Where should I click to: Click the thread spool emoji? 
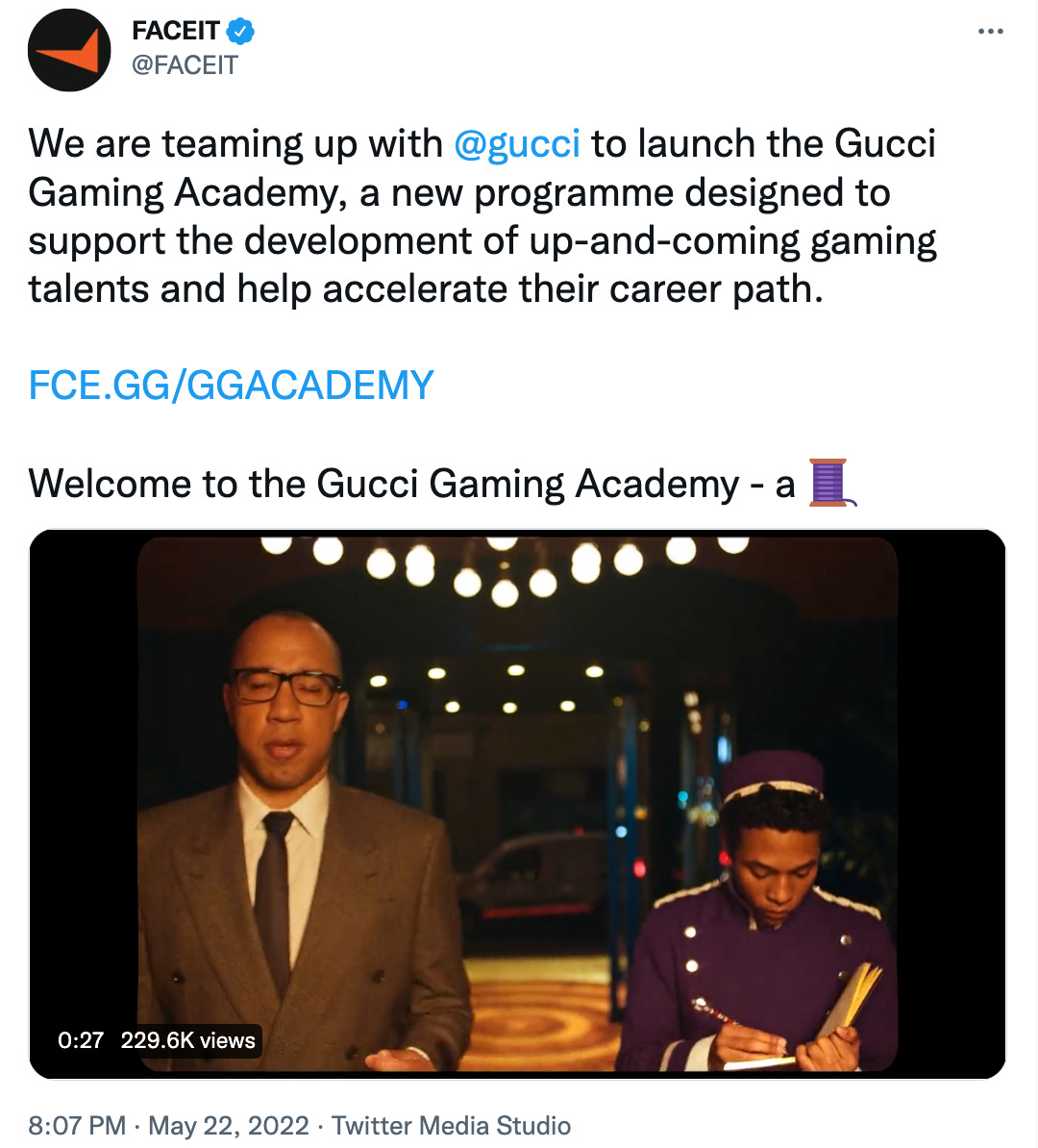click(832, 484)
